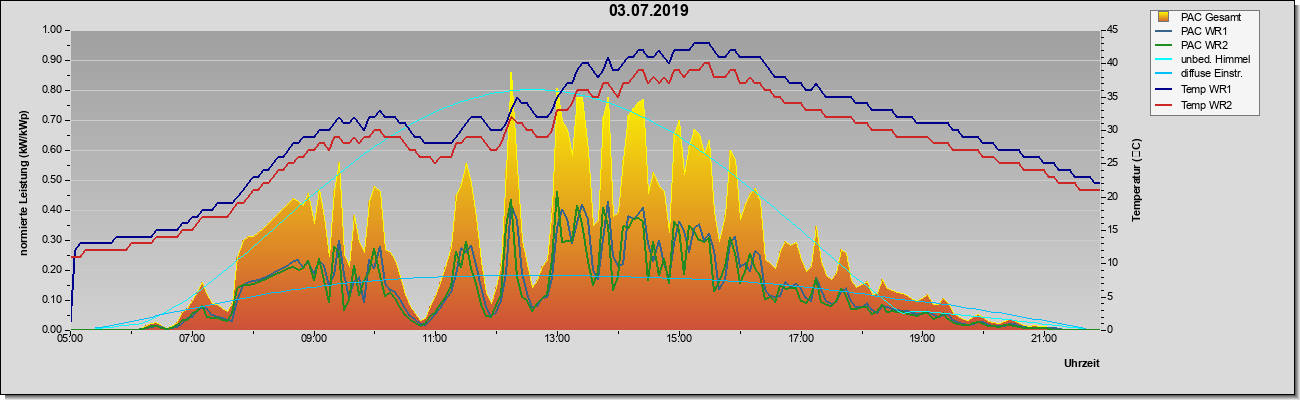Click the 11:00 time axis label
Viewport: 1300px width, 400px height.
[x=435, y=340]
